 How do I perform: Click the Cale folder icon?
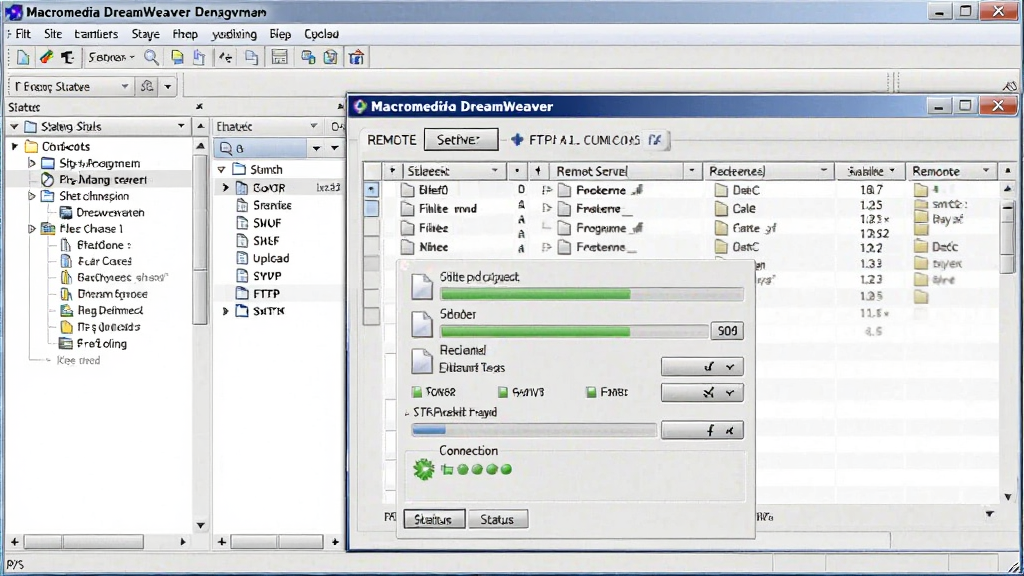721,208
